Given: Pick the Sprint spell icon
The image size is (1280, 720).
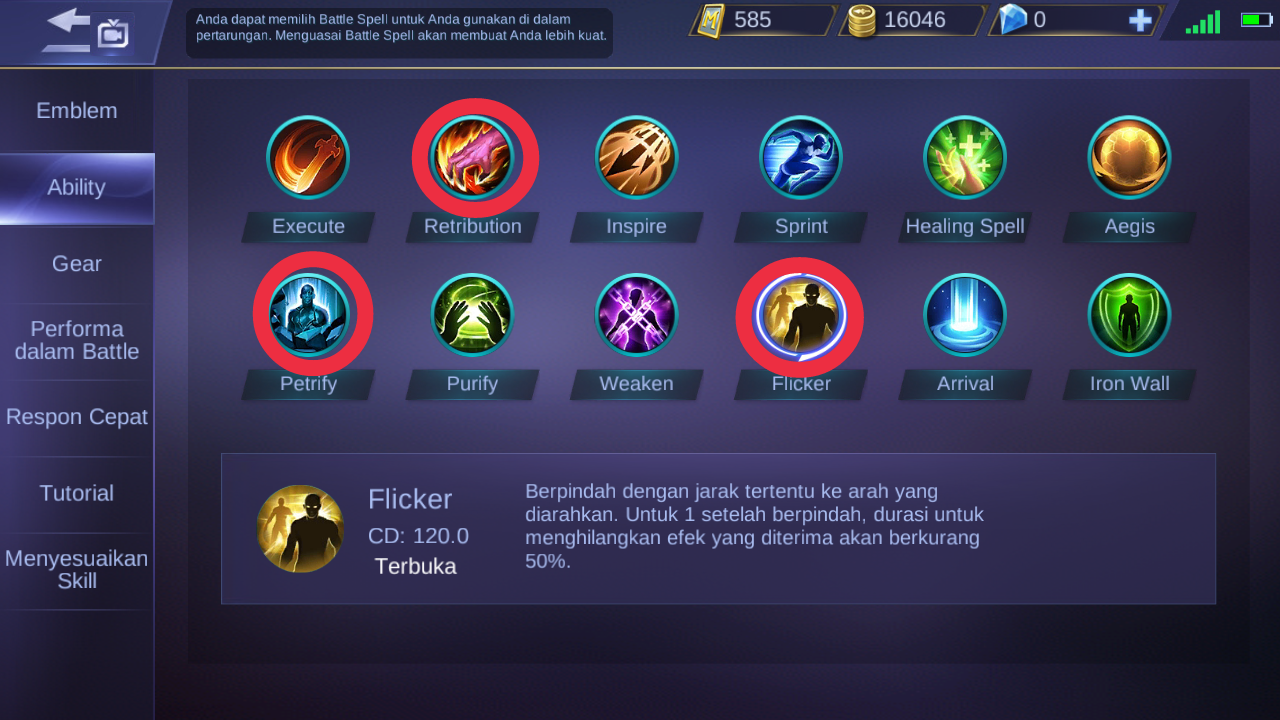Looking at the screenshot, I should 800,158.
